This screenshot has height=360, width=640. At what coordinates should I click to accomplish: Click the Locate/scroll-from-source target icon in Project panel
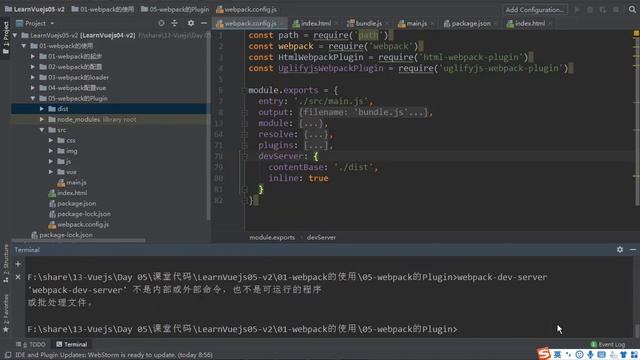[x=161, y=23]
